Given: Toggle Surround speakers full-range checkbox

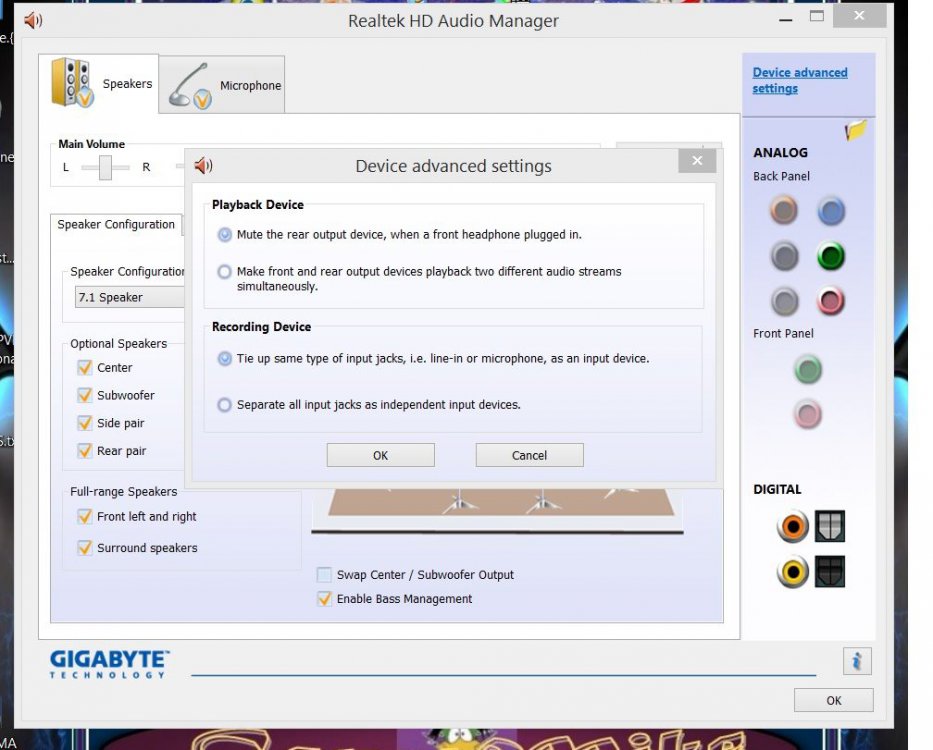Looking at the screenshot, I should 84,548.
